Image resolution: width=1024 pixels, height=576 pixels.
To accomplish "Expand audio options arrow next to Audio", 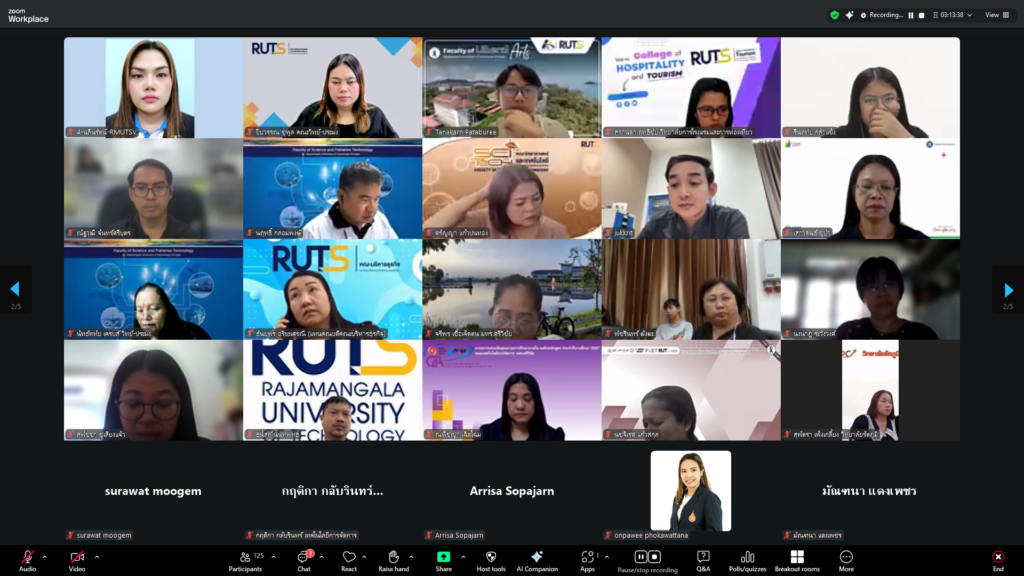I will (44, 557).
